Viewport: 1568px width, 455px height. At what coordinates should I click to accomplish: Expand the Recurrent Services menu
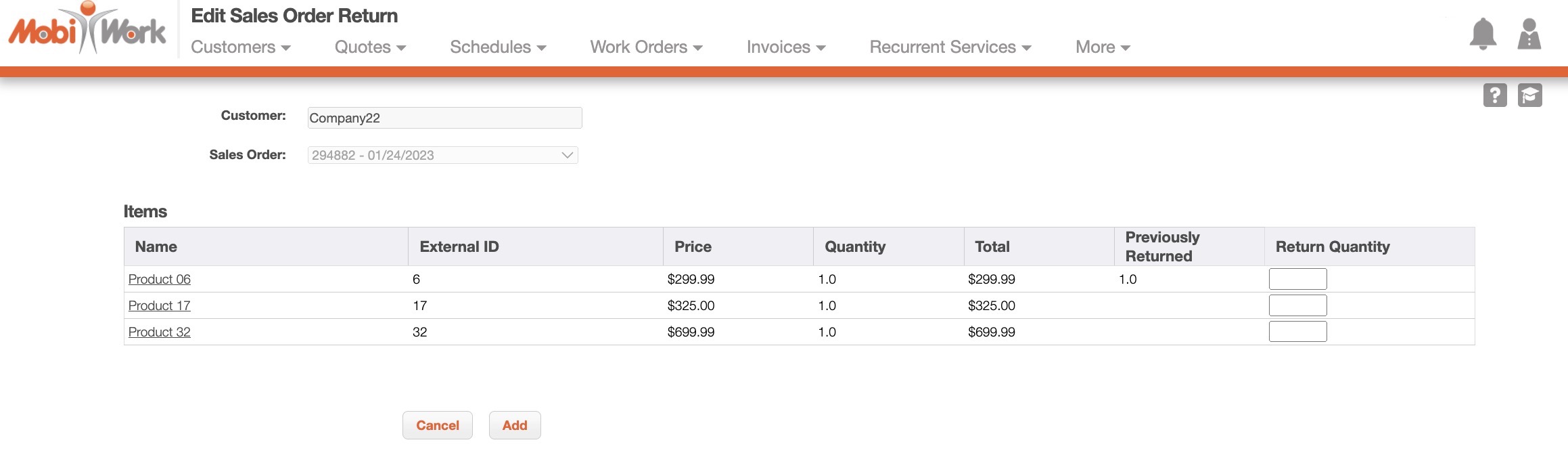(x=950, y=47)
